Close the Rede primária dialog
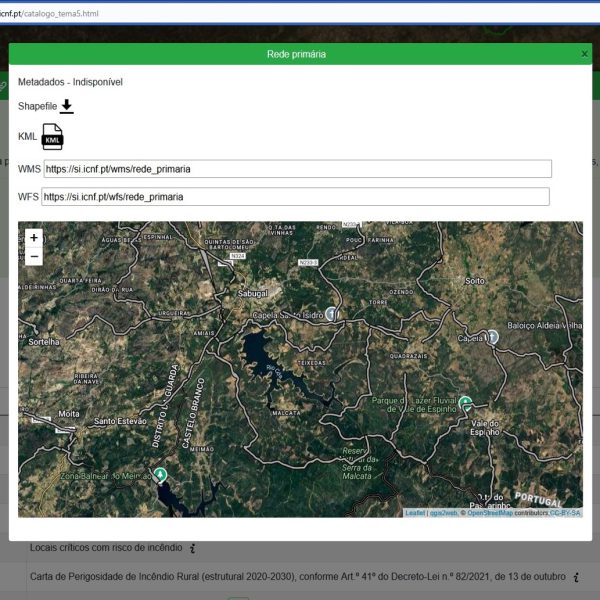The image size is (600, 600). coord(584,54)
